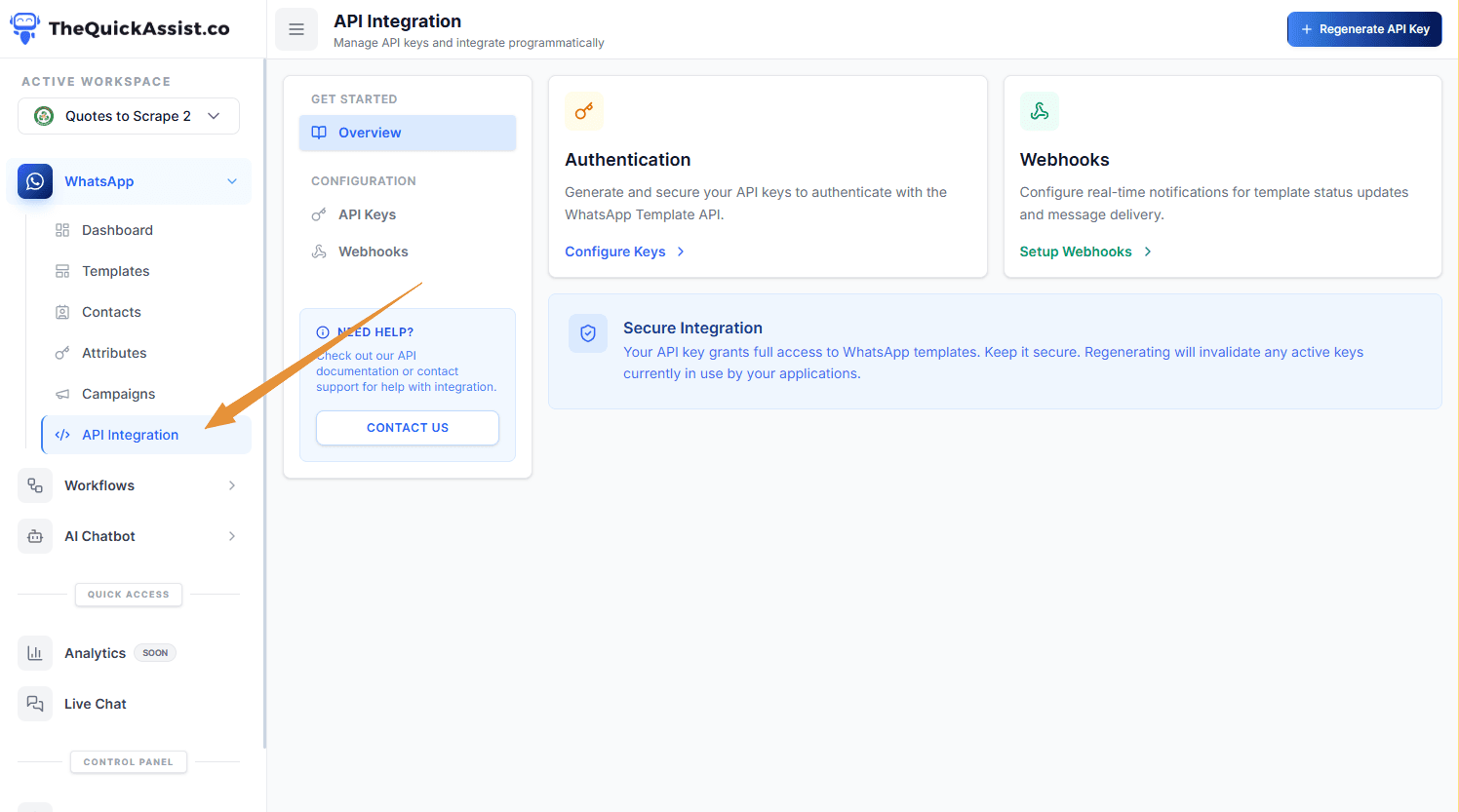1459x812 pixels.
Task: Expand the Workflows chevron
Action: (231, 485)
